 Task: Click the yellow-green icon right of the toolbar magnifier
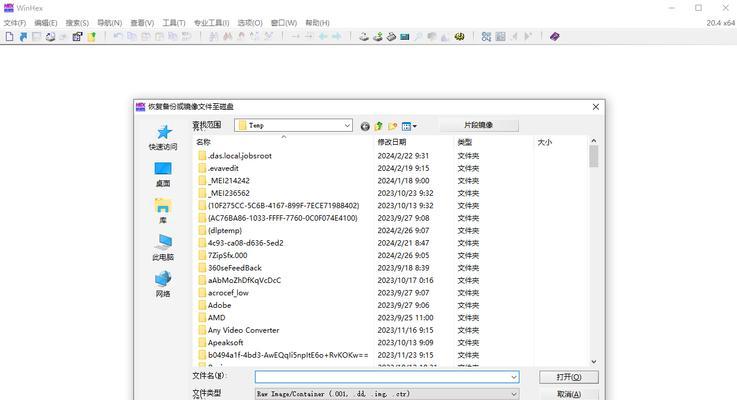pos(459,37)
